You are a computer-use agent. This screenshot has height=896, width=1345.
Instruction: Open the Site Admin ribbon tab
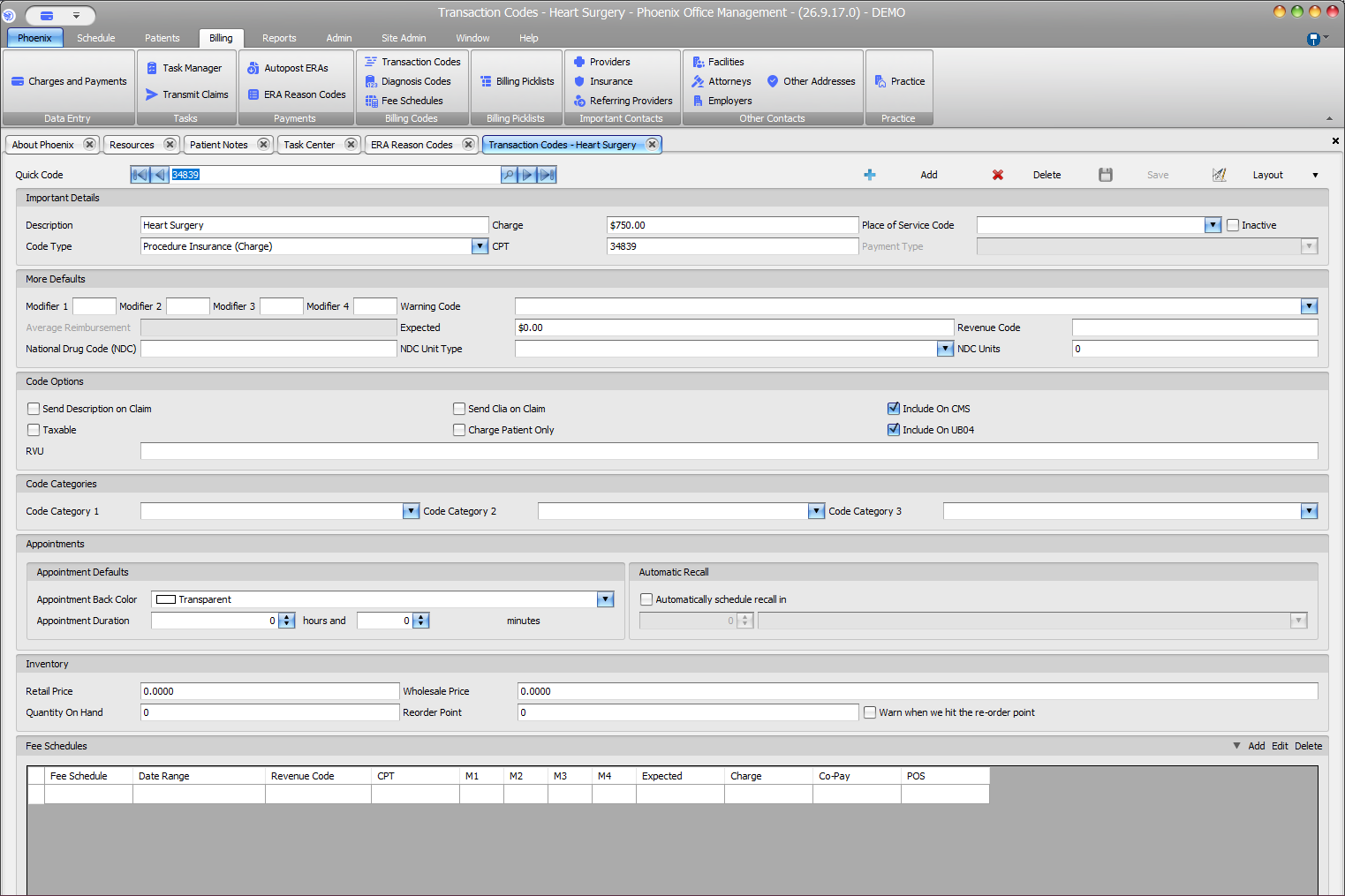click(404, 38)
